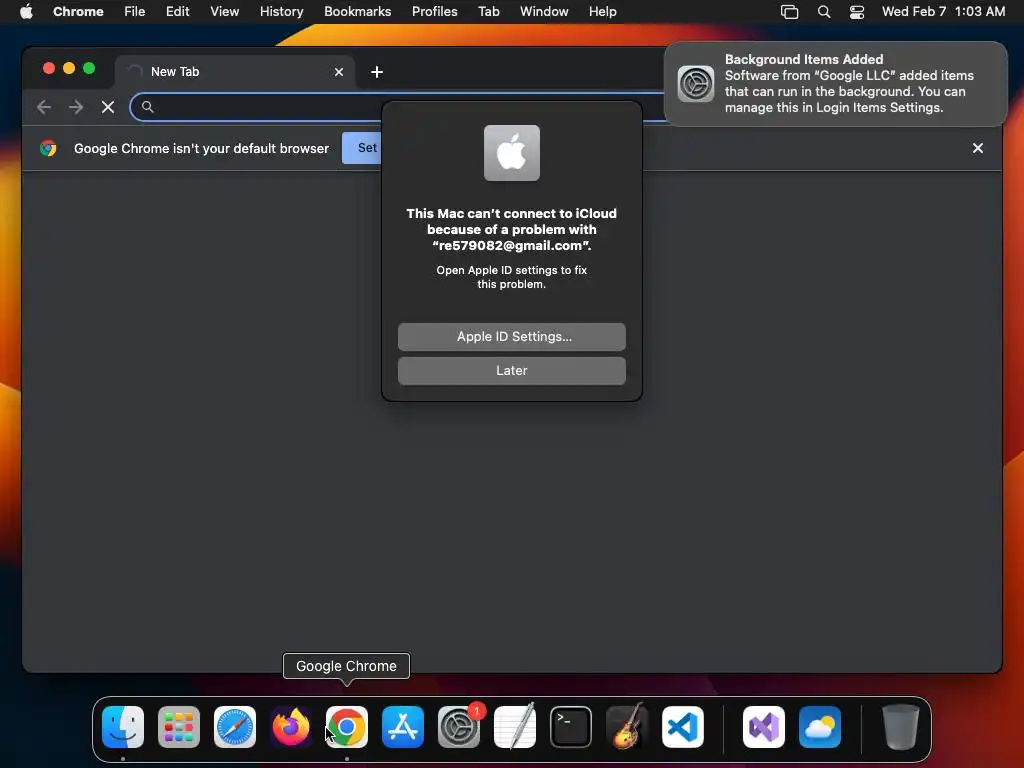Dismiss the iCloud dialog with Later
This screenshot has height=768, width=1024.
[x=511, y=370]
